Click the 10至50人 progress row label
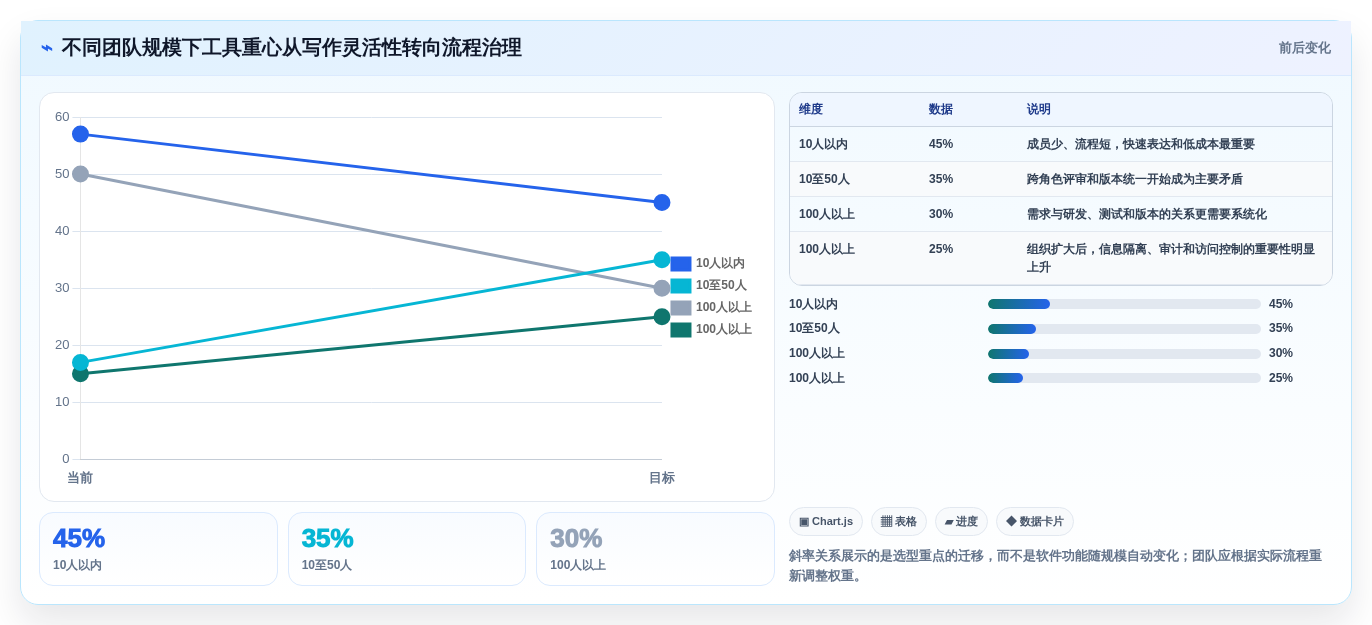The width and height of the screenshot is (1372, 625). pyautogui.click(x=814, y=328)
